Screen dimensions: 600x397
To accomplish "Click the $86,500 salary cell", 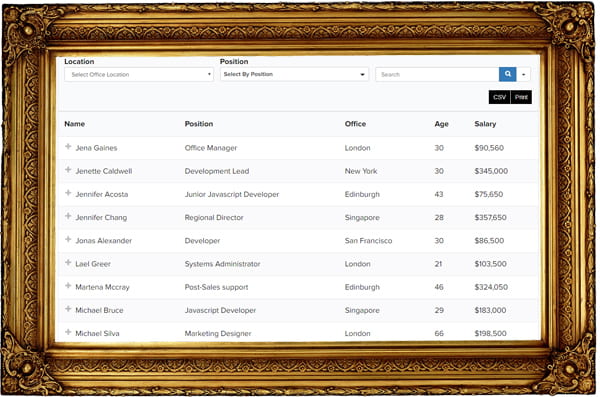I will coord(489,241).
